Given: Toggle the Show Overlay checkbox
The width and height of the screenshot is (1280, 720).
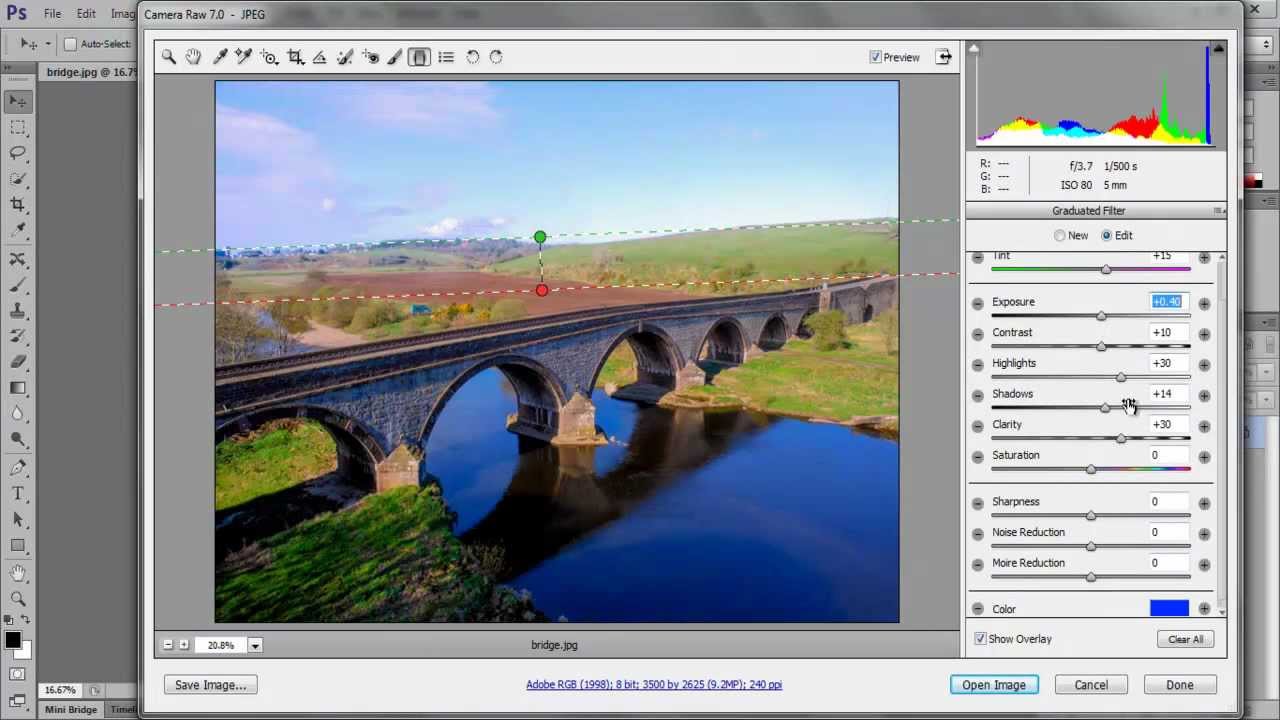Looking at the screenshot, I should click(980, 639).
